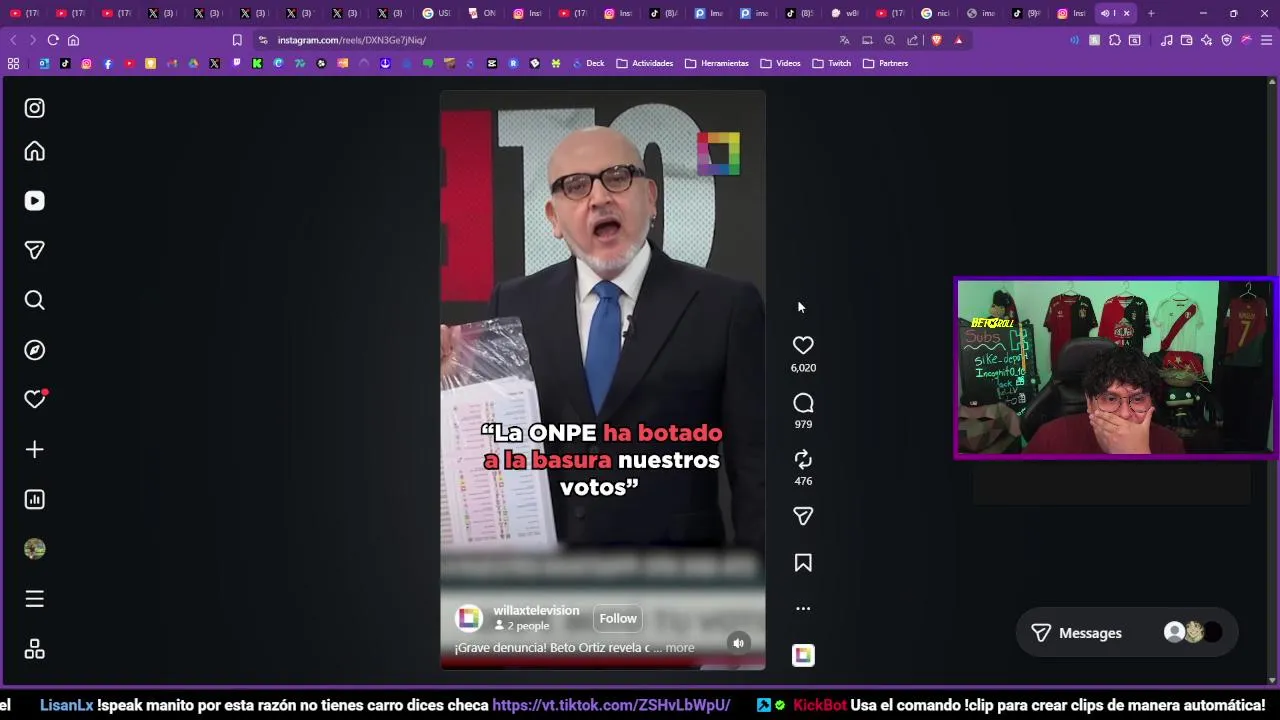Bookmark this page in address bar
This screenshot has height=720, width=1280.
point(237,40)
